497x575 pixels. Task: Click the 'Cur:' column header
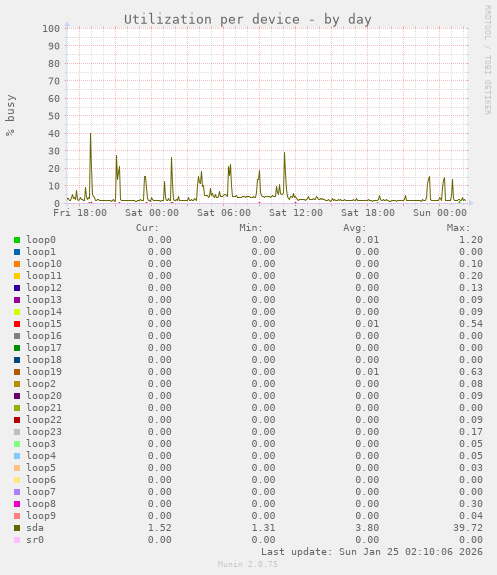147,228
